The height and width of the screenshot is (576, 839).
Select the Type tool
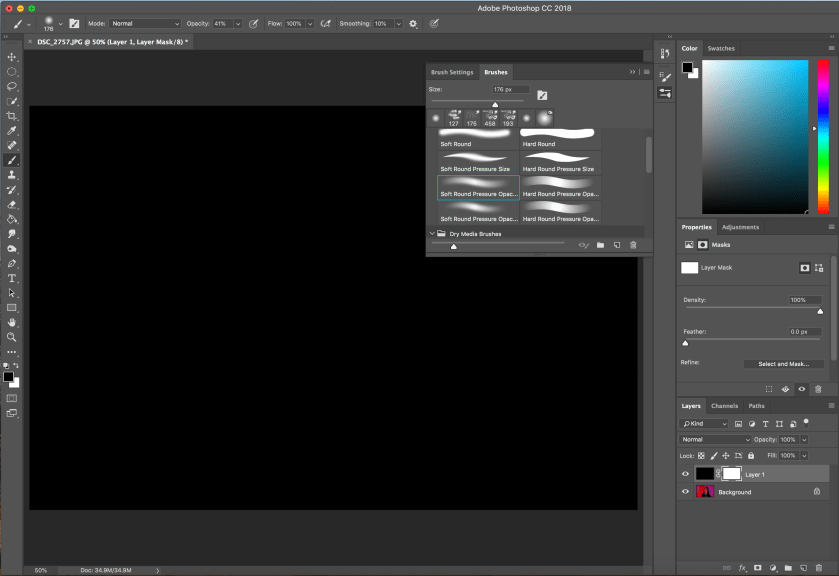(x=12, y=278)
